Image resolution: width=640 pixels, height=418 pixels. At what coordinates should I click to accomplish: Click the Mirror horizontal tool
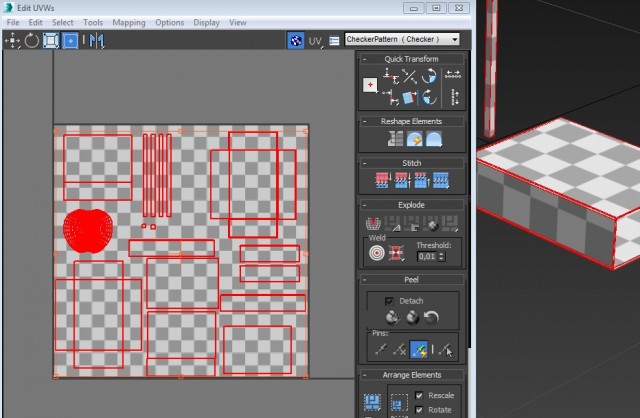click(97, 41)
